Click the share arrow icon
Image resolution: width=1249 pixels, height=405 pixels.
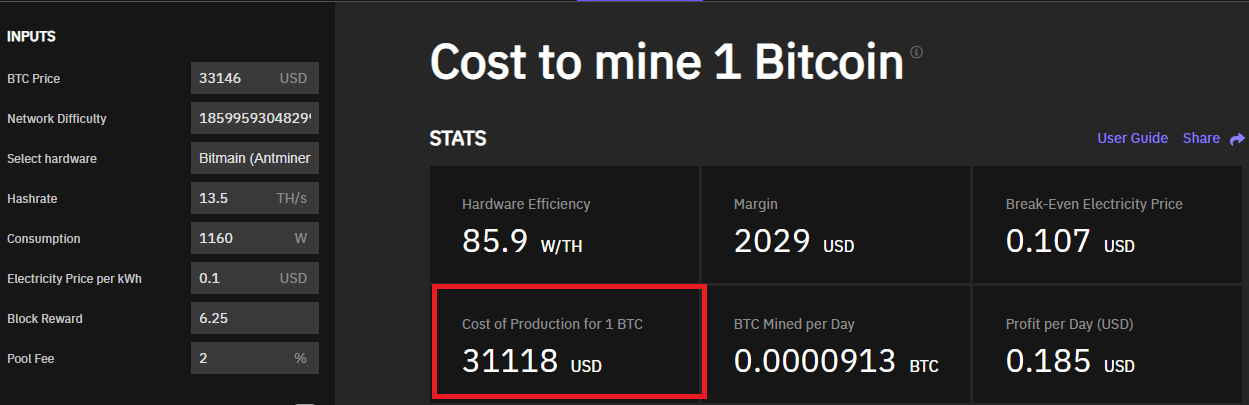(x=1237, y=139)
